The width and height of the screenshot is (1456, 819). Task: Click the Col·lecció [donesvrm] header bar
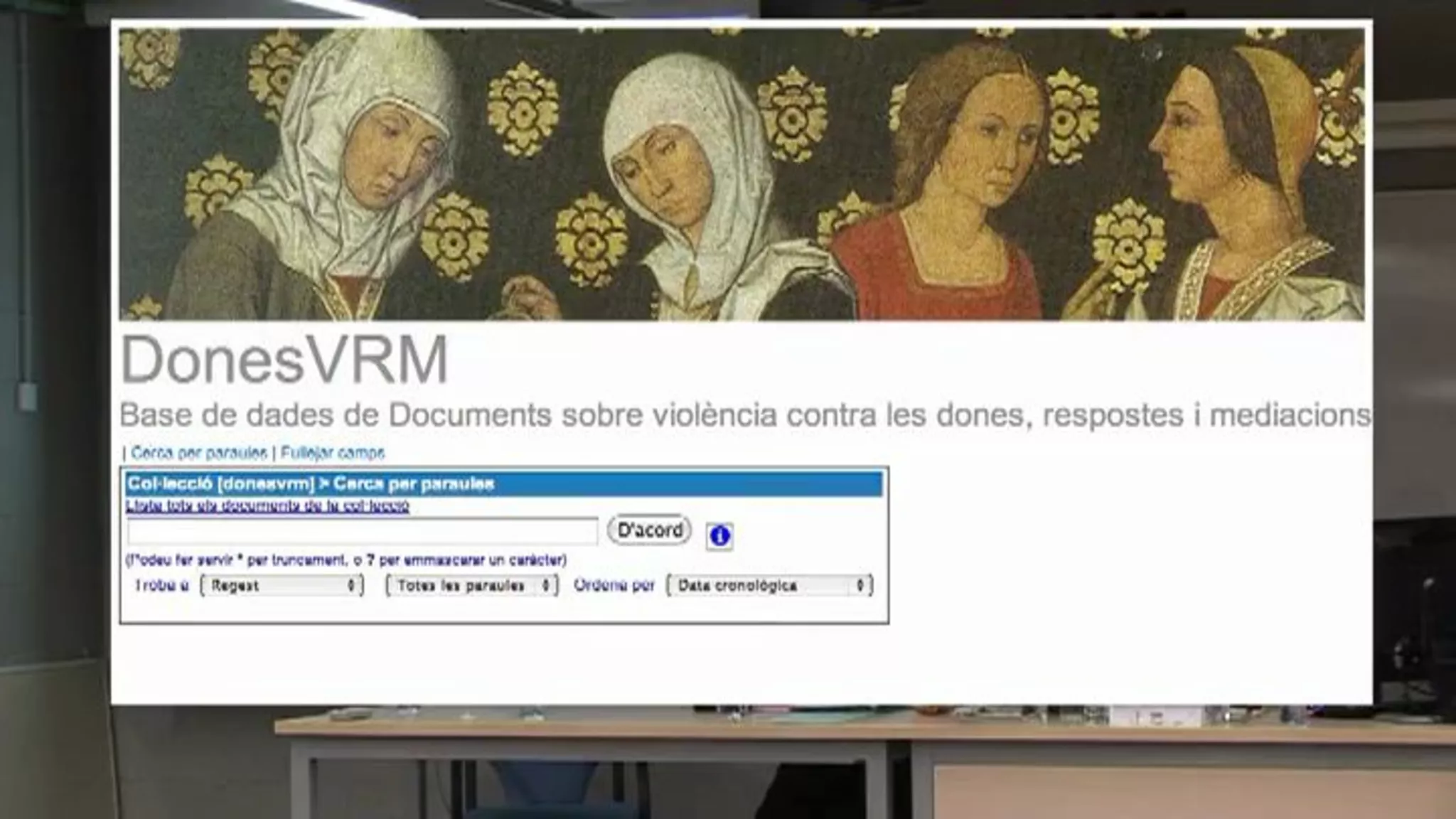click(504, 484)
